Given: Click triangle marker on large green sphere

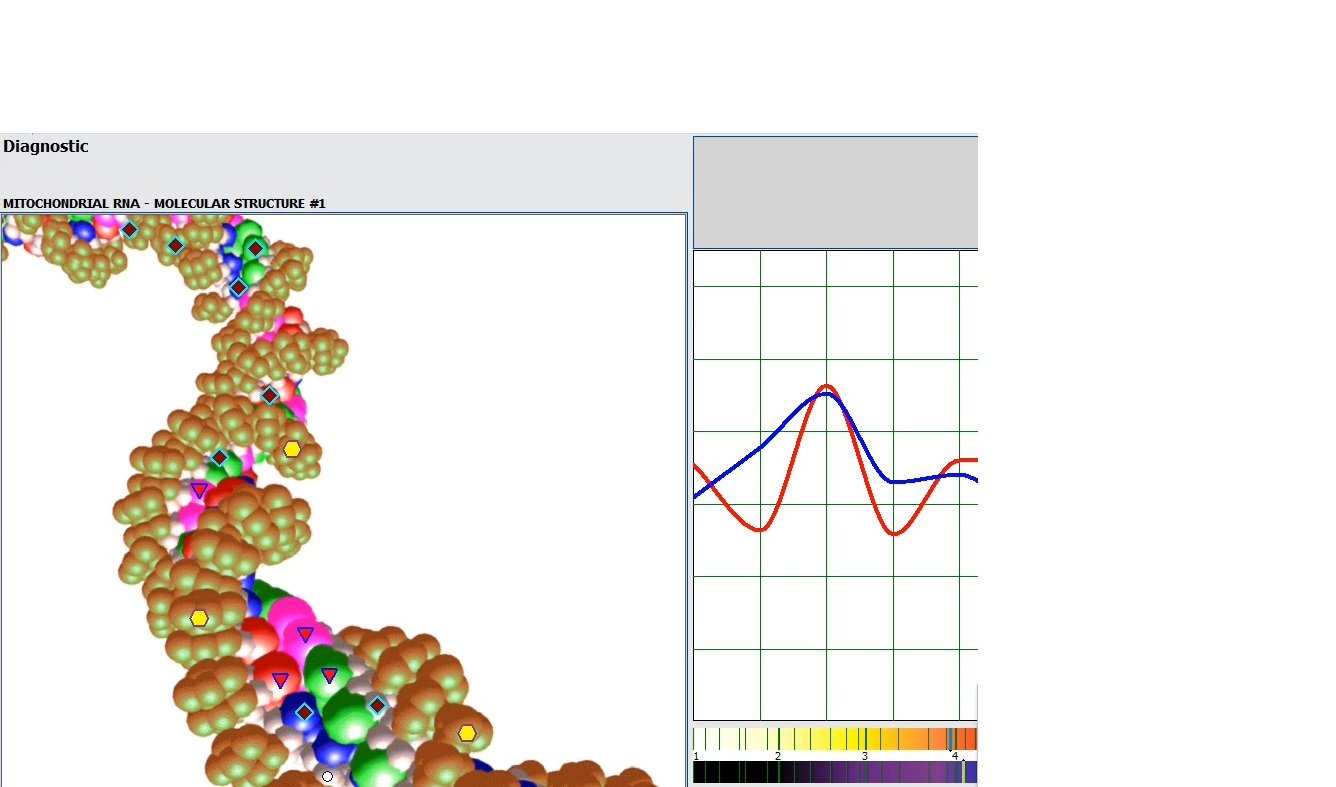Looking at the screenshot, I should (329, 676).
